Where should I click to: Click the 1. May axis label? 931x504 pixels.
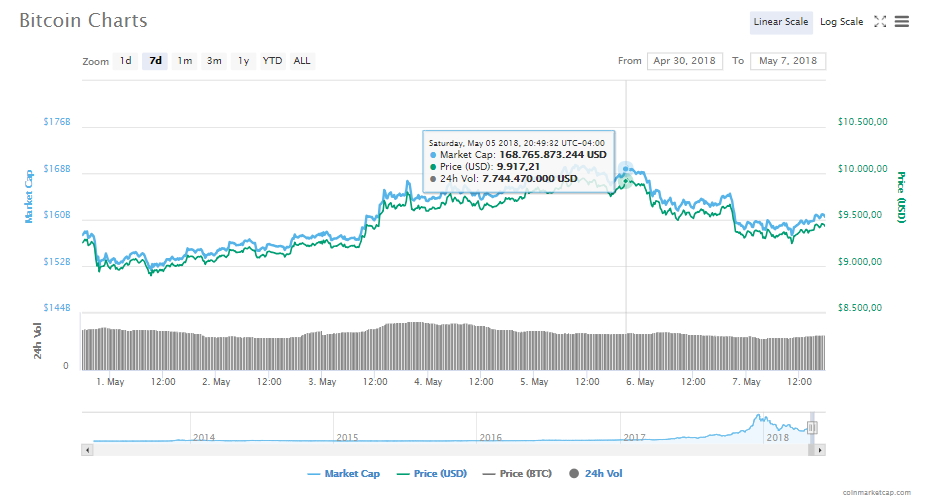[110, 382]
